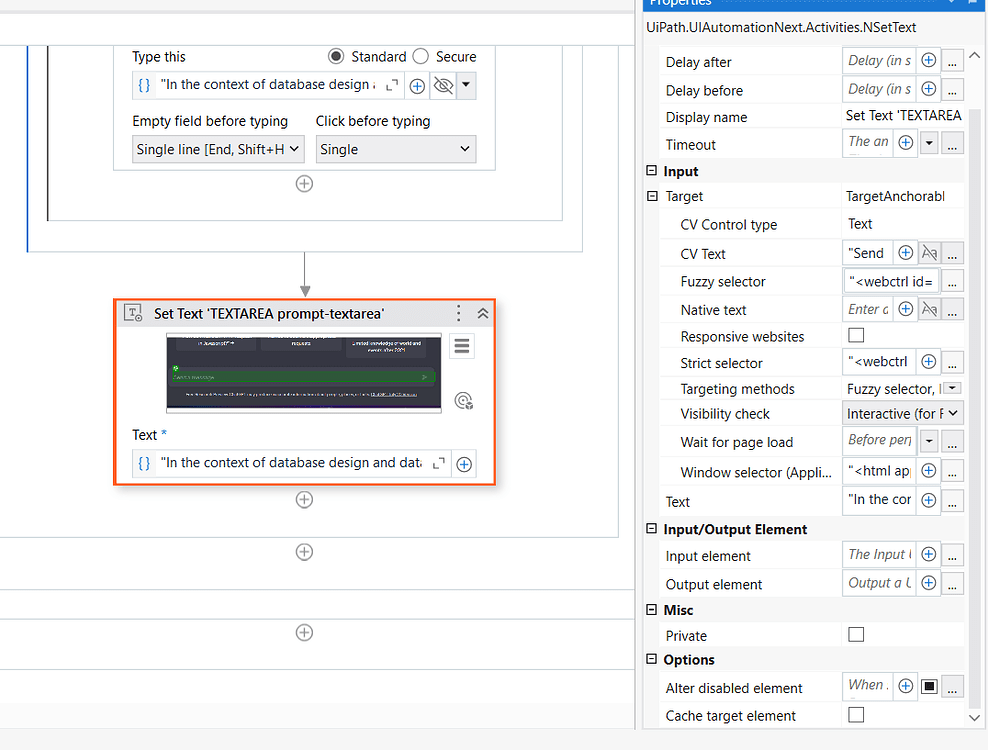Click the plus icon next to CV Text
Screen dimensions: 988x750
[907, 252]
